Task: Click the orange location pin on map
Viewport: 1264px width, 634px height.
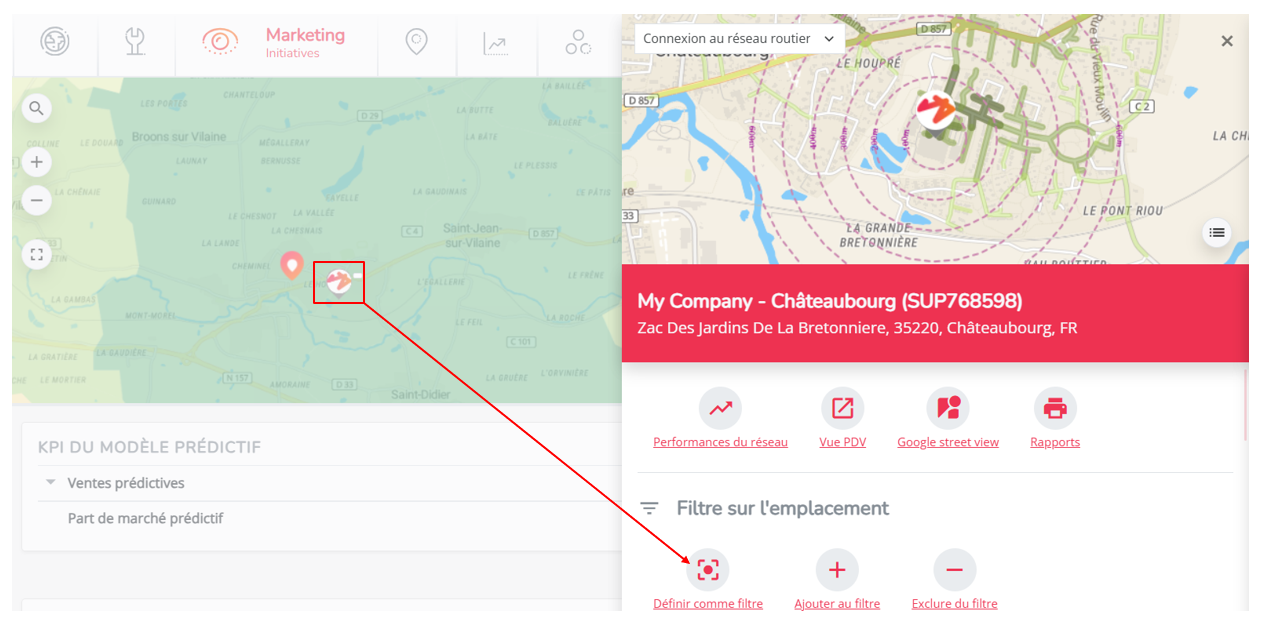Action: (x=291, y=265)
